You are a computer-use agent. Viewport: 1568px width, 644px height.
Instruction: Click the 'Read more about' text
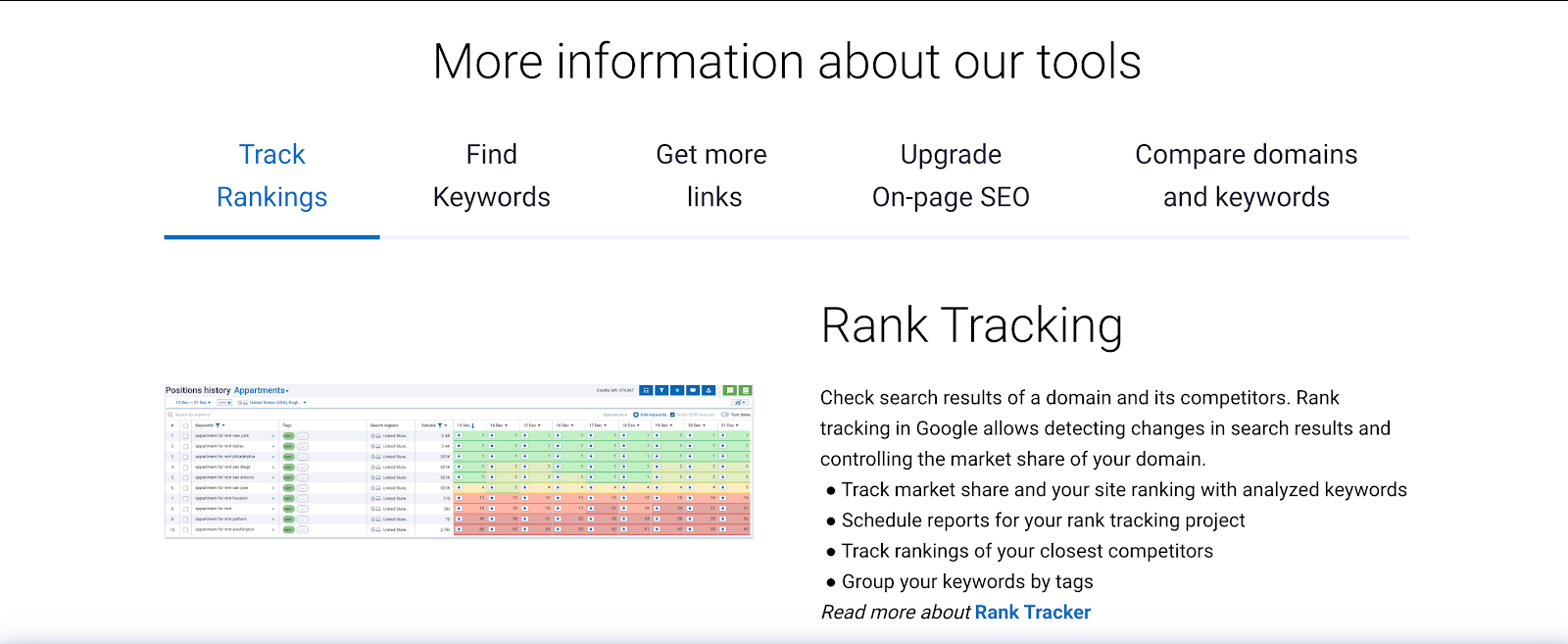tap(896, 613)
